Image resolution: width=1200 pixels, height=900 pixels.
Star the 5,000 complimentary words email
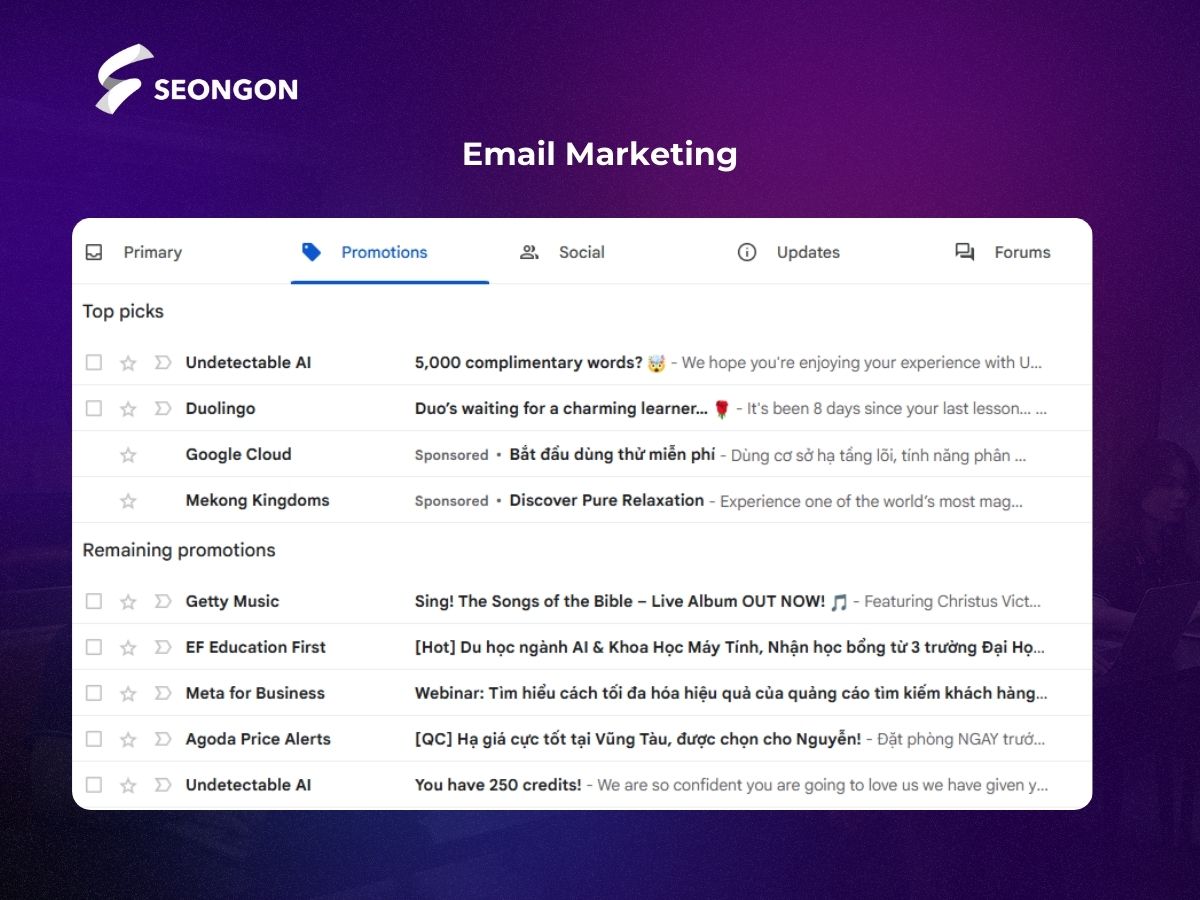[x=128, y=363]
